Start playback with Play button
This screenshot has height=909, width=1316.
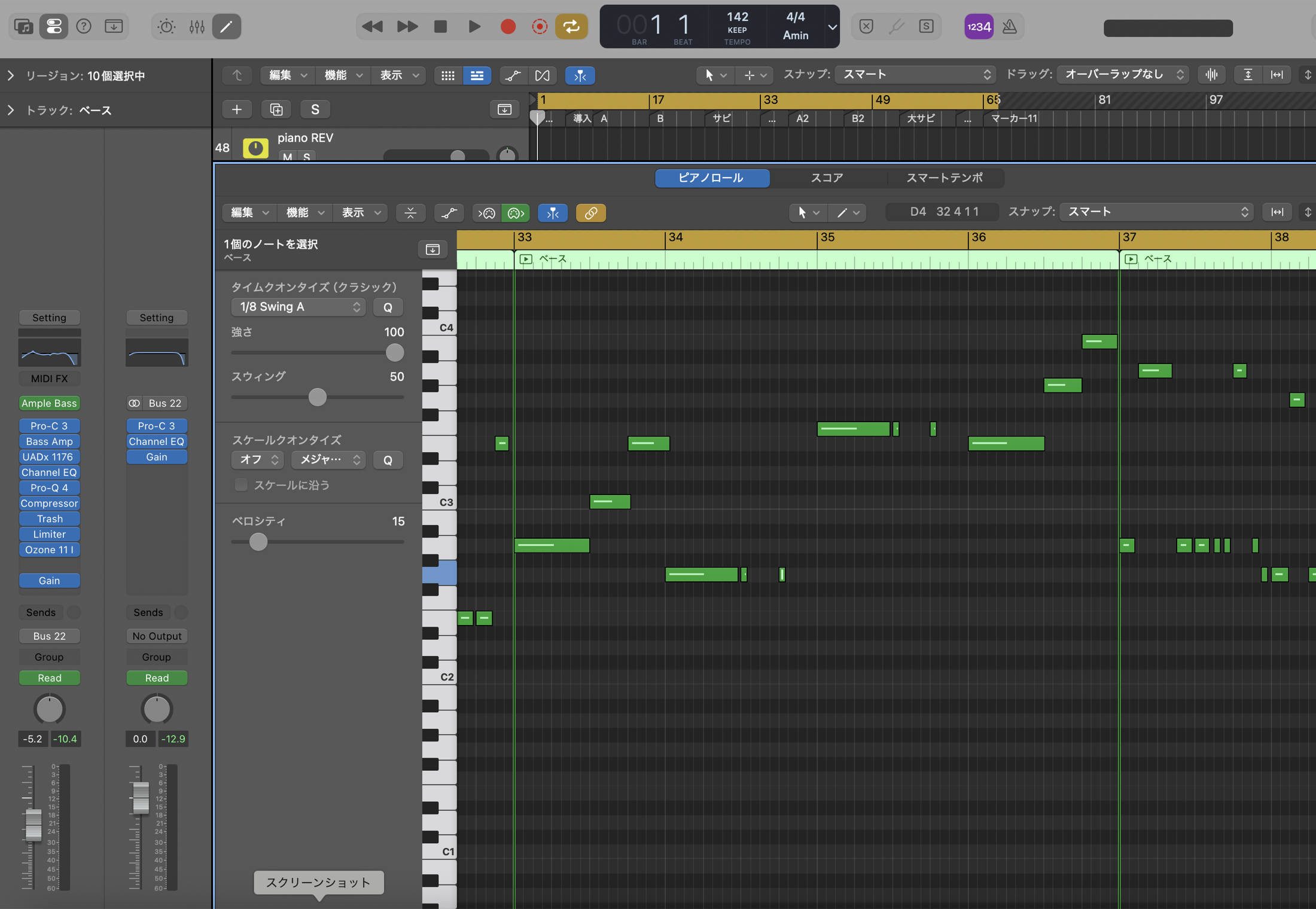pyautogui.click(x=474, y=26)
